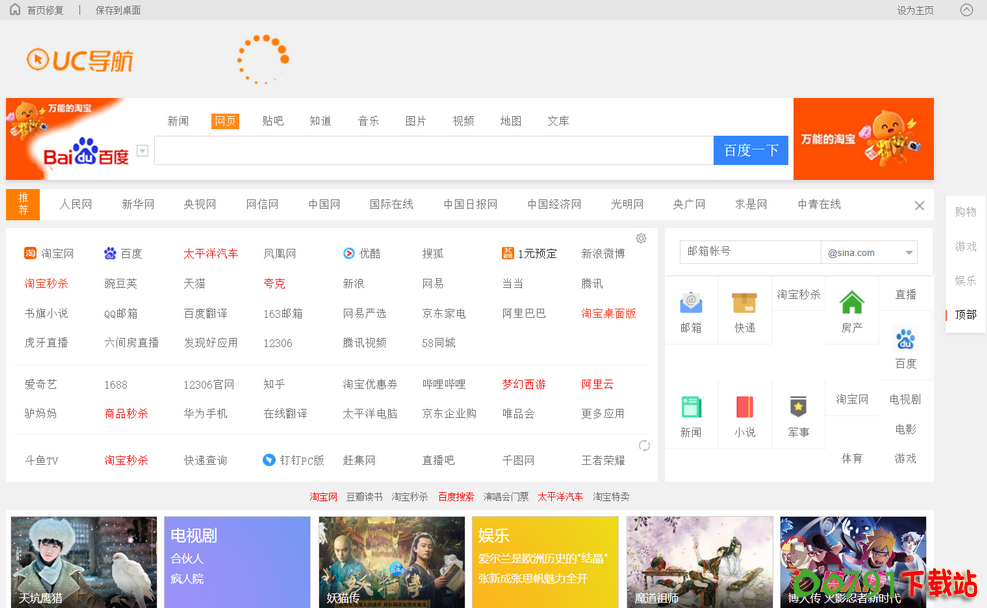Click the orange 推荐 side tab
This screenshot has width=987, height=608.
coord(22,204)
